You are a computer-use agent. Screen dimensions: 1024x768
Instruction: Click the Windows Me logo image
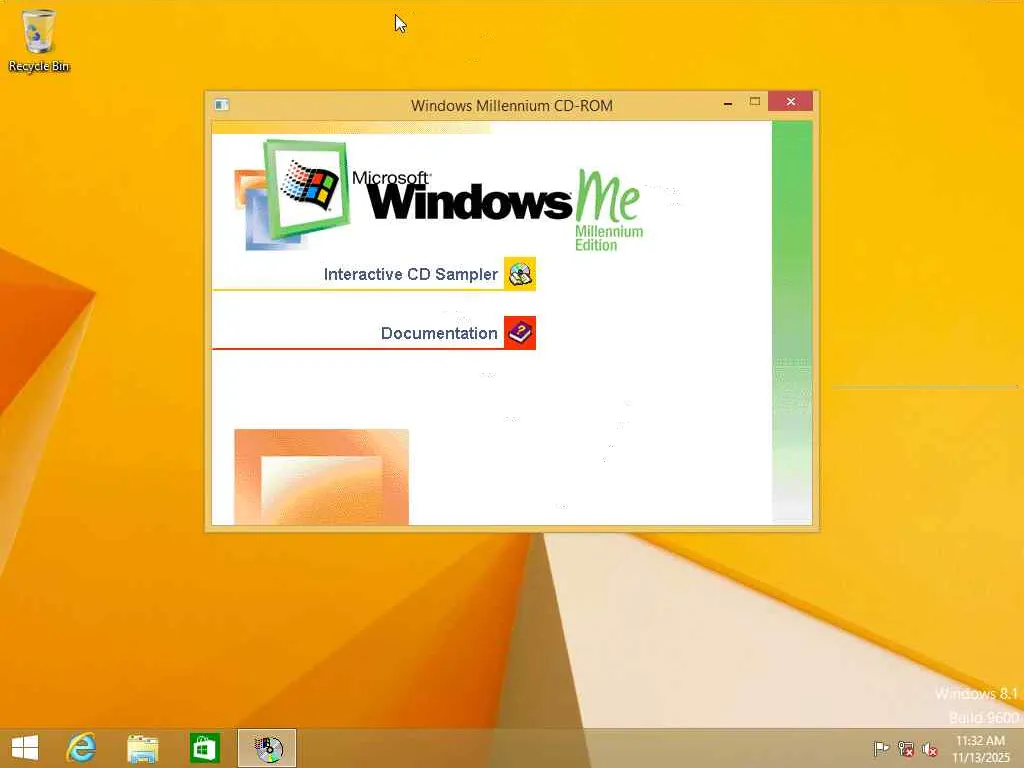coord(439,196)
